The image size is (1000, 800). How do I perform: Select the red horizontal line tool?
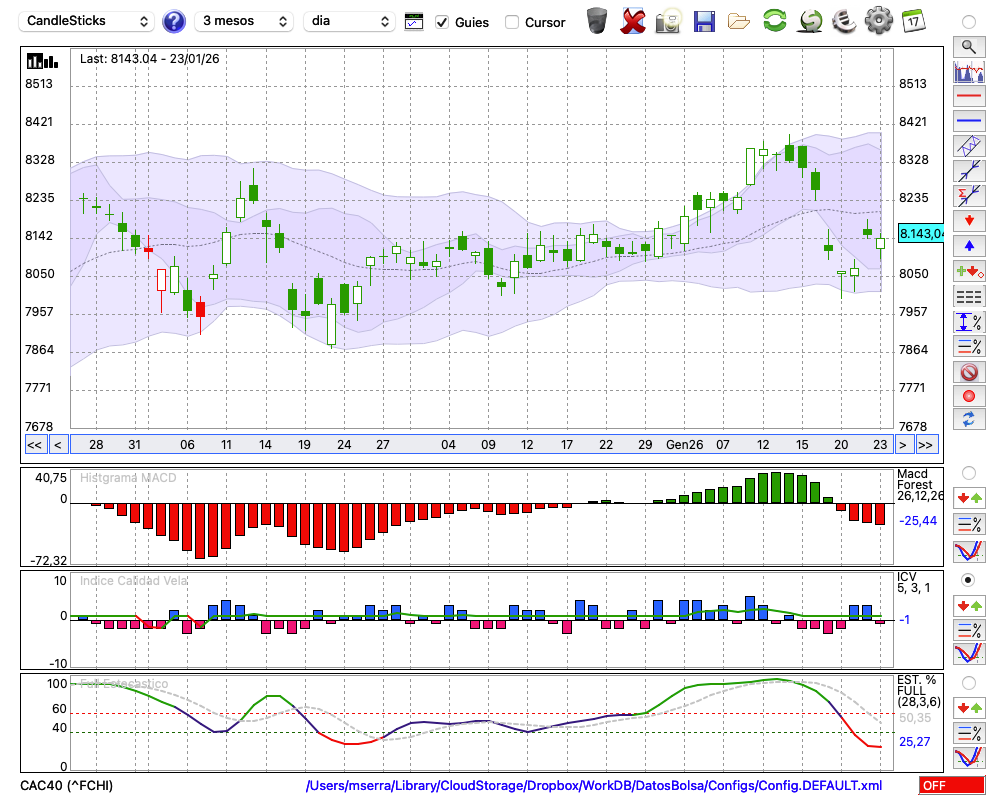pyautogui.click(x=969, y=96)
